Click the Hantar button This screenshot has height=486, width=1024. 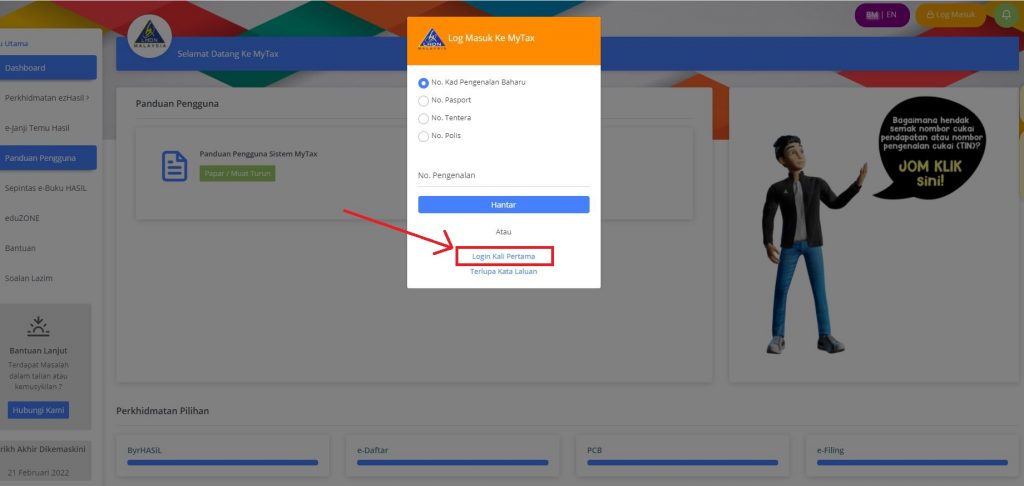[504, 204]
